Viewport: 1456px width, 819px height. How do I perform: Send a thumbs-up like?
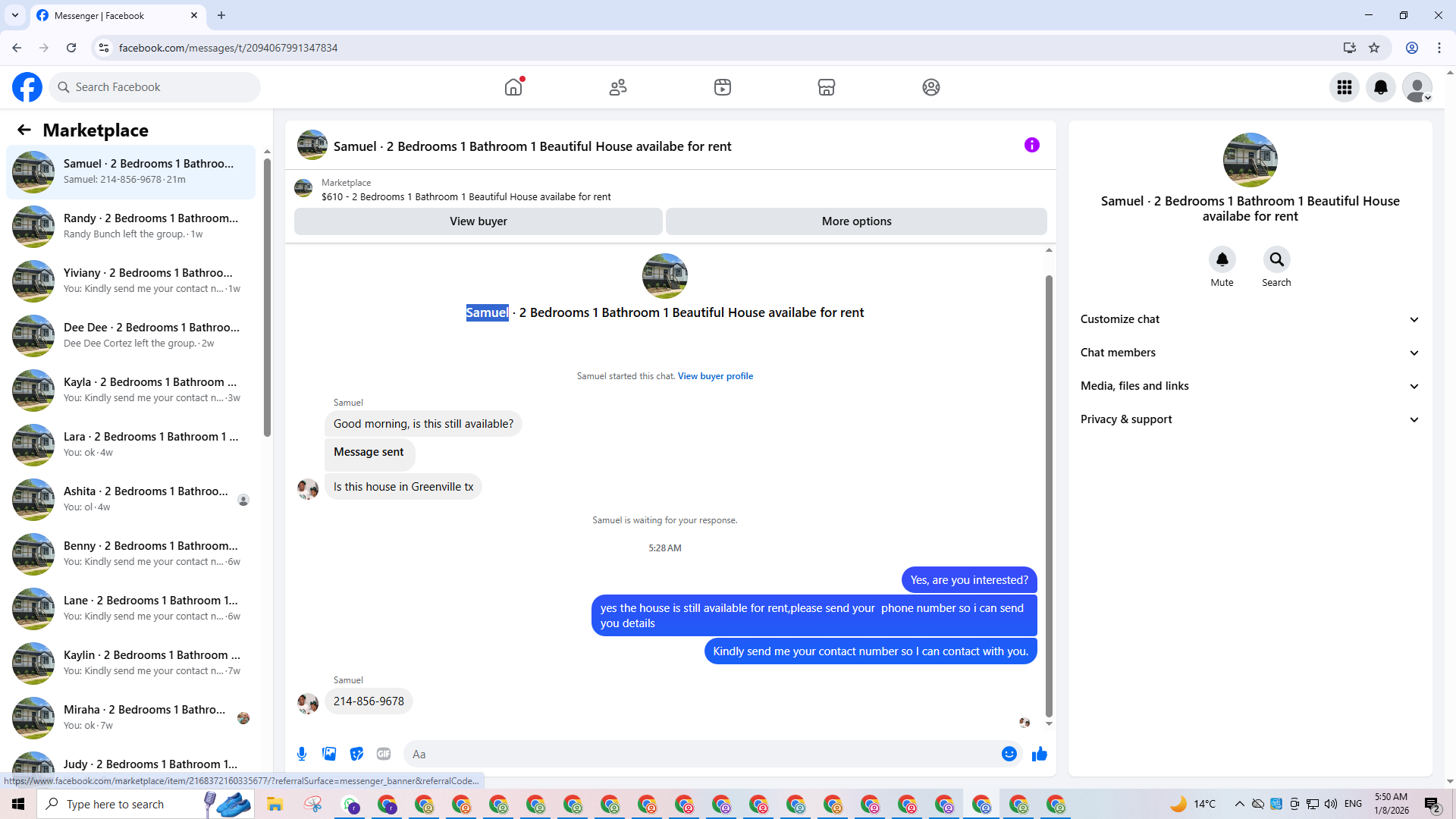point(1040,754)
